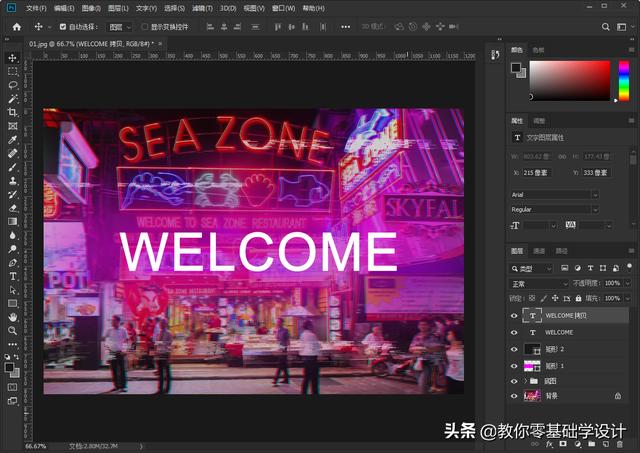640x453 pixels.
Task: Toggle Quick Mask mode icon
Action: [x=13, y=387]
